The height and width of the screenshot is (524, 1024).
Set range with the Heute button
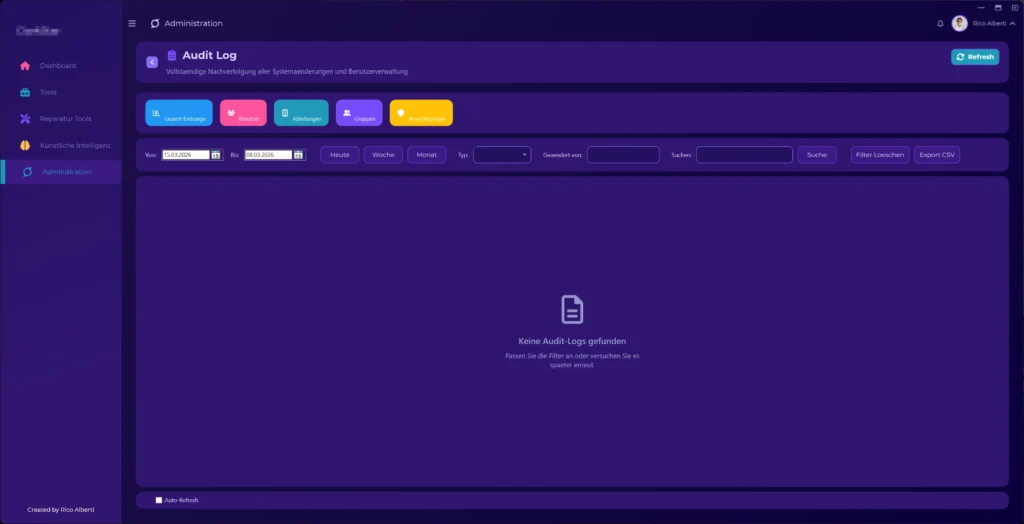(340, 155)
